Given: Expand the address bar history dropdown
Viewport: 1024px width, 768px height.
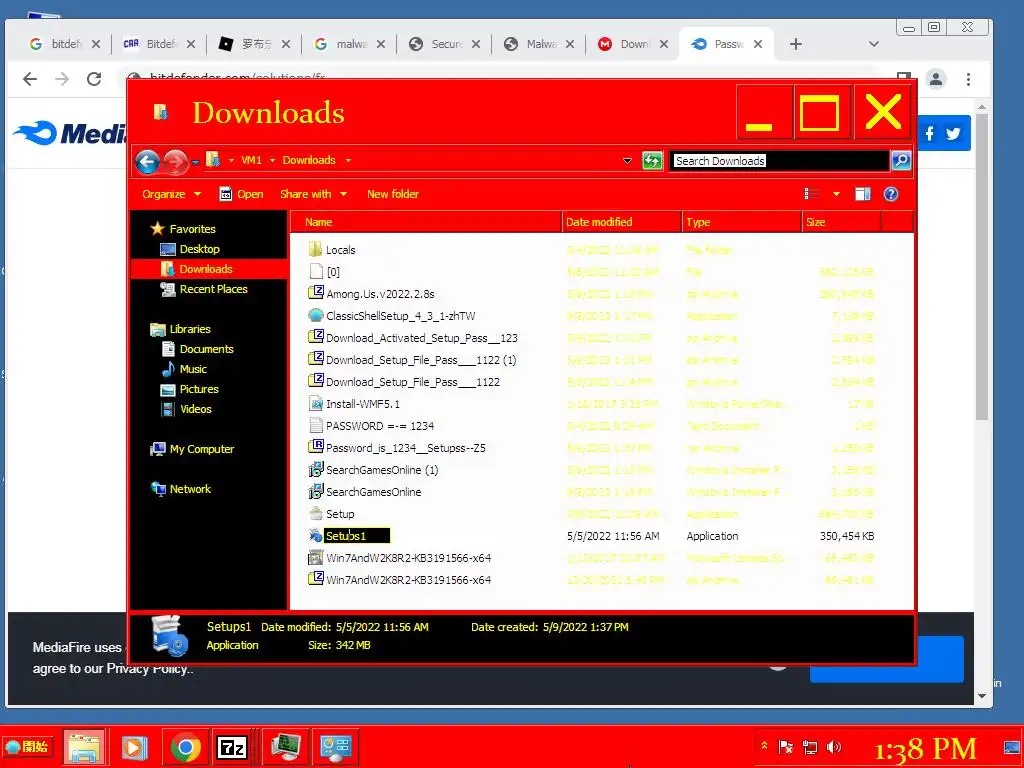Looking at the screenshot, I should pyautogui.click(x=627, y=161).
